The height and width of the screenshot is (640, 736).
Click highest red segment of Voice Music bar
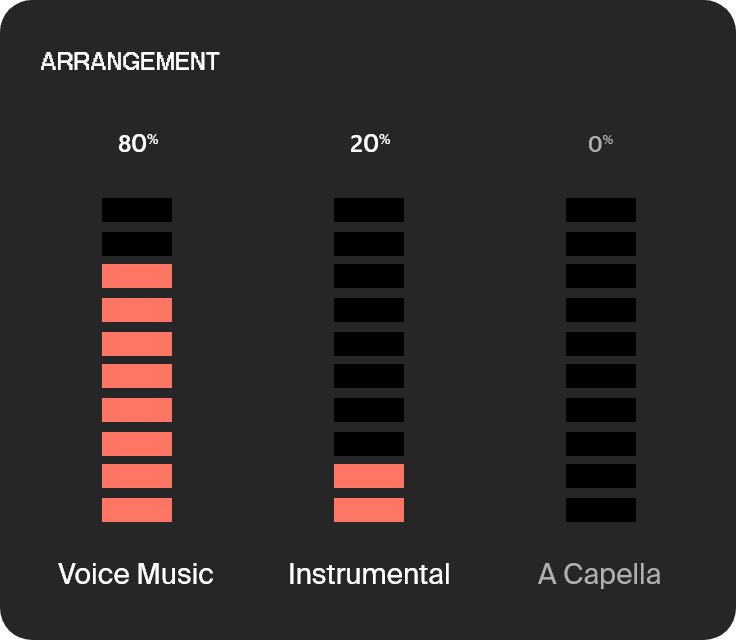point(137,276)
